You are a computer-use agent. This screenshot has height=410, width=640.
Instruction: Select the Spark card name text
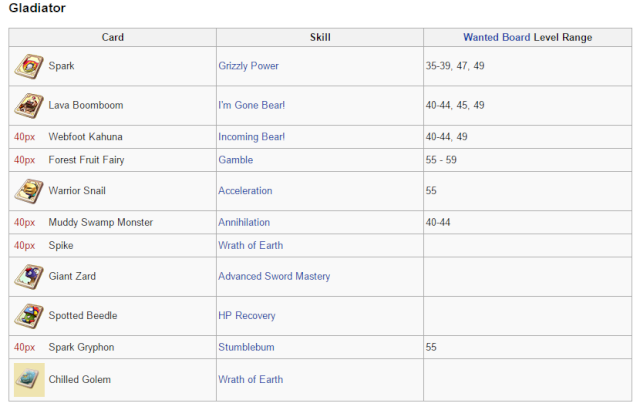pyautogui.click(x=61, y=66)
